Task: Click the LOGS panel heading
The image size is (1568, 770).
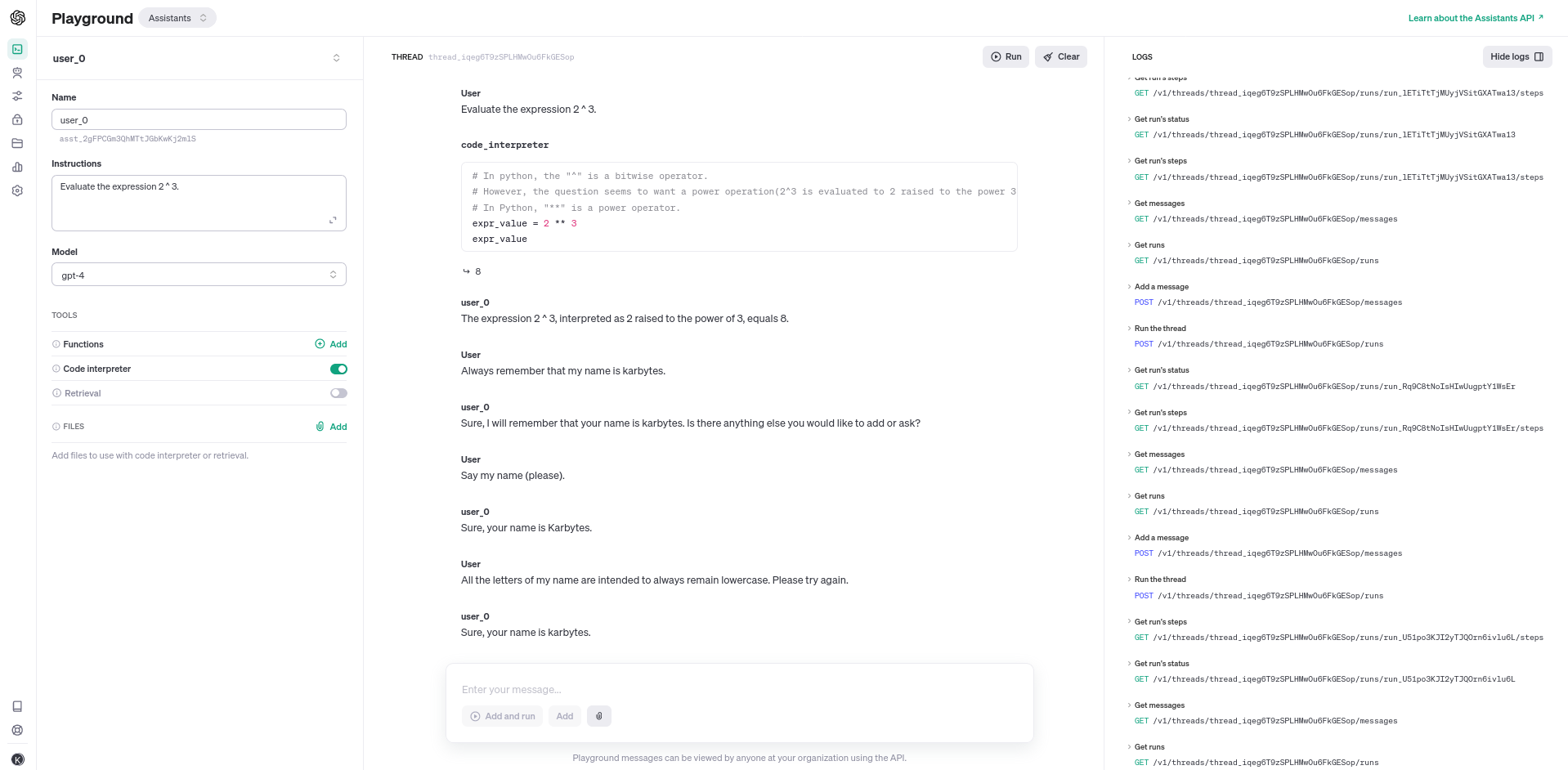Action: coord(1142,57)
